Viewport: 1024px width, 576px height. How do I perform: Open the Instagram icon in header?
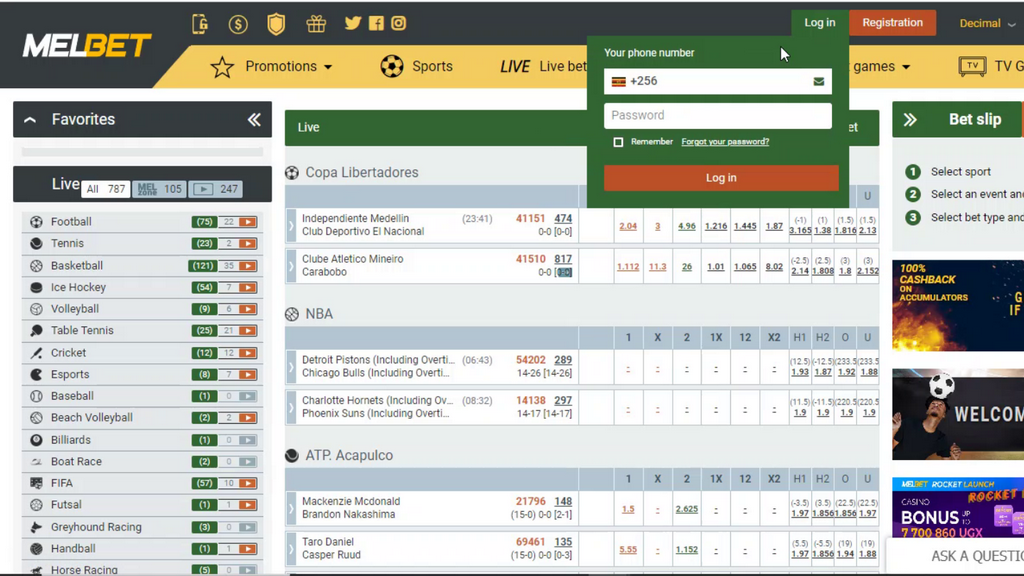click(398, 23)
